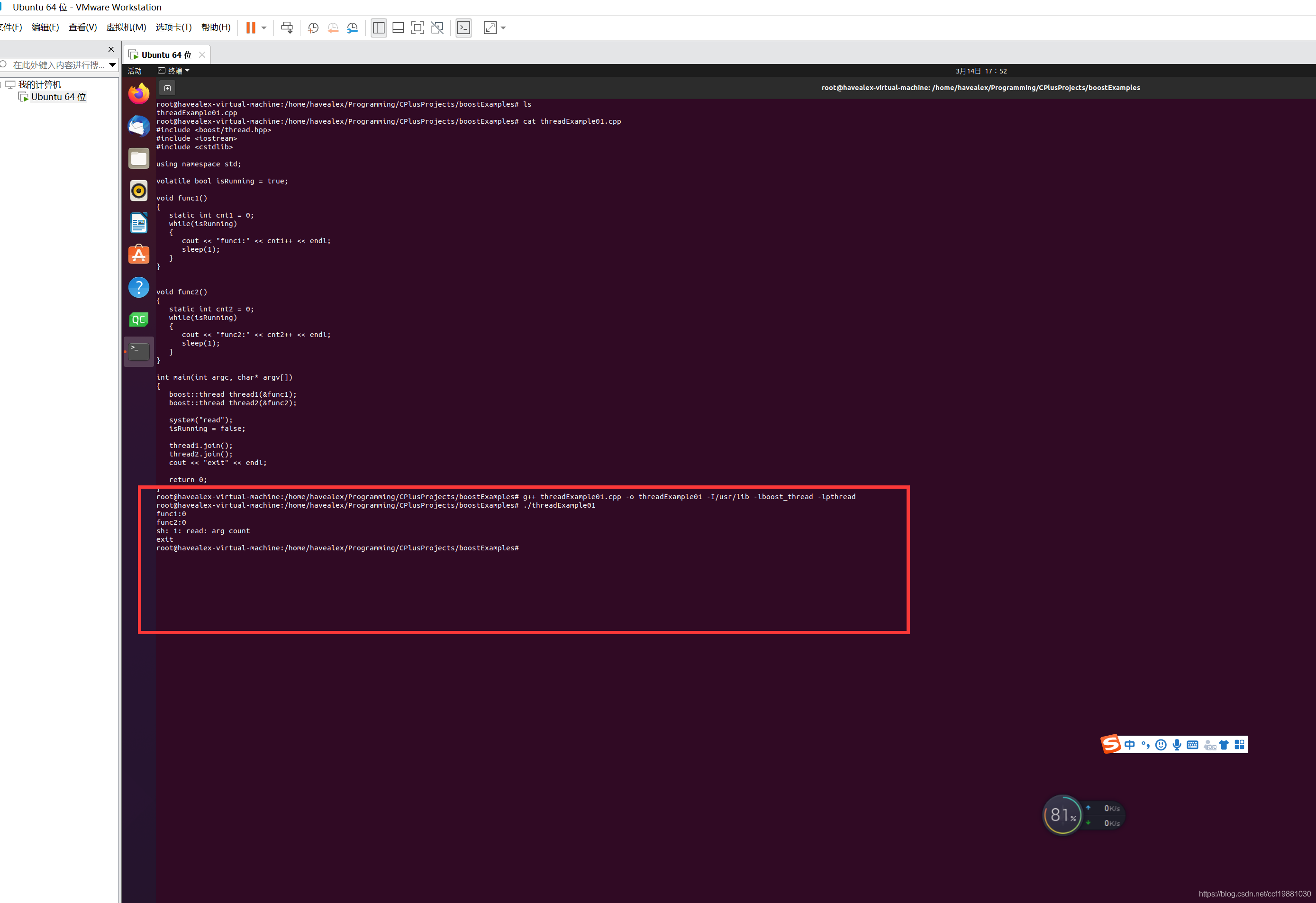Click 活动 in the Ubuntu top bar

pos(134,70)
